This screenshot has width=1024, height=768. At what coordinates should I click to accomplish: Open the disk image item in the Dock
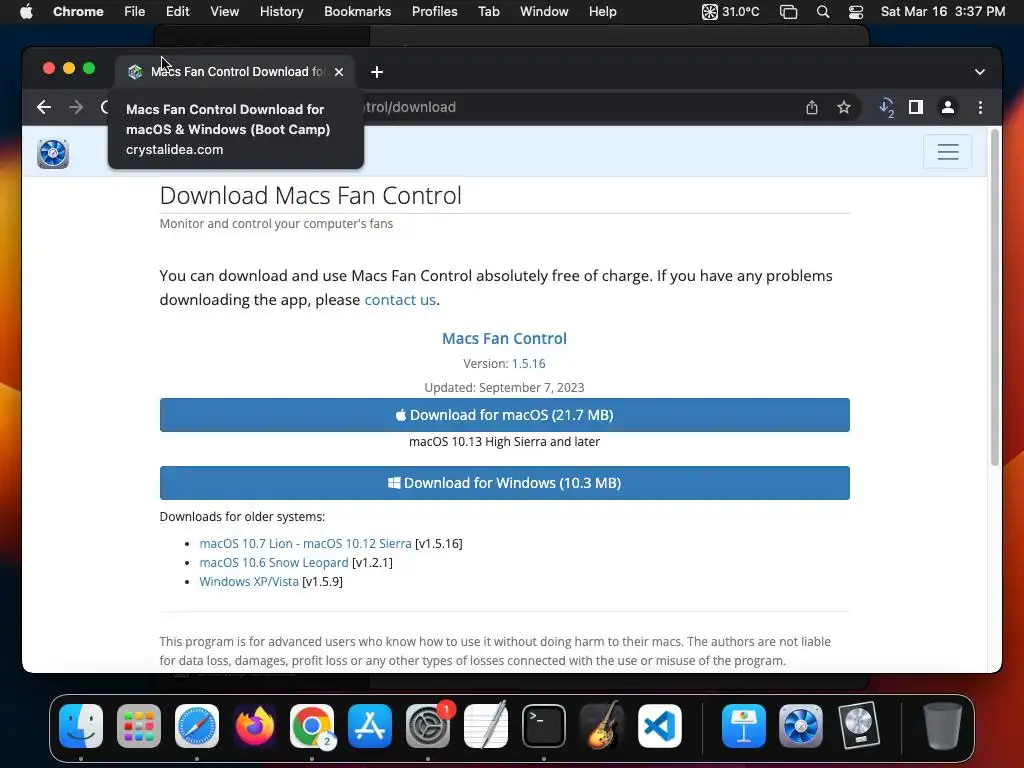click(859, 726)
